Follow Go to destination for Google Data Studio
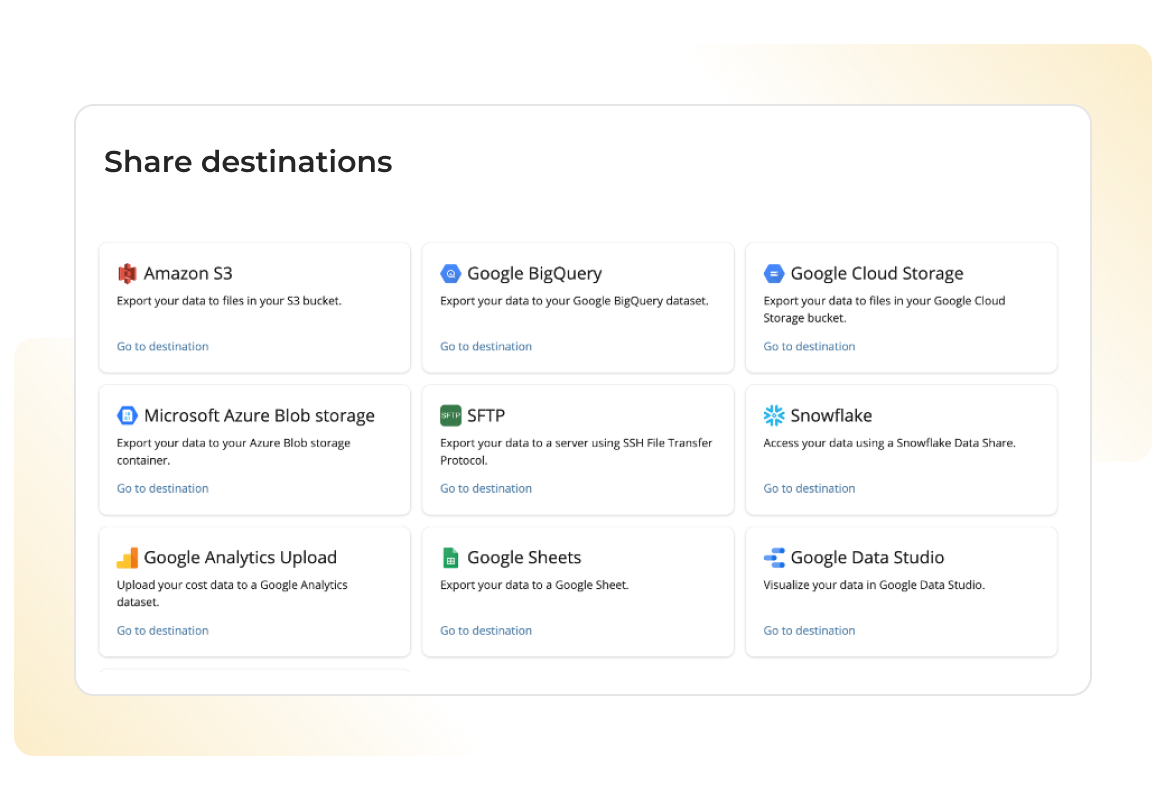The image size is (1168, 800). tap(809, 631)
